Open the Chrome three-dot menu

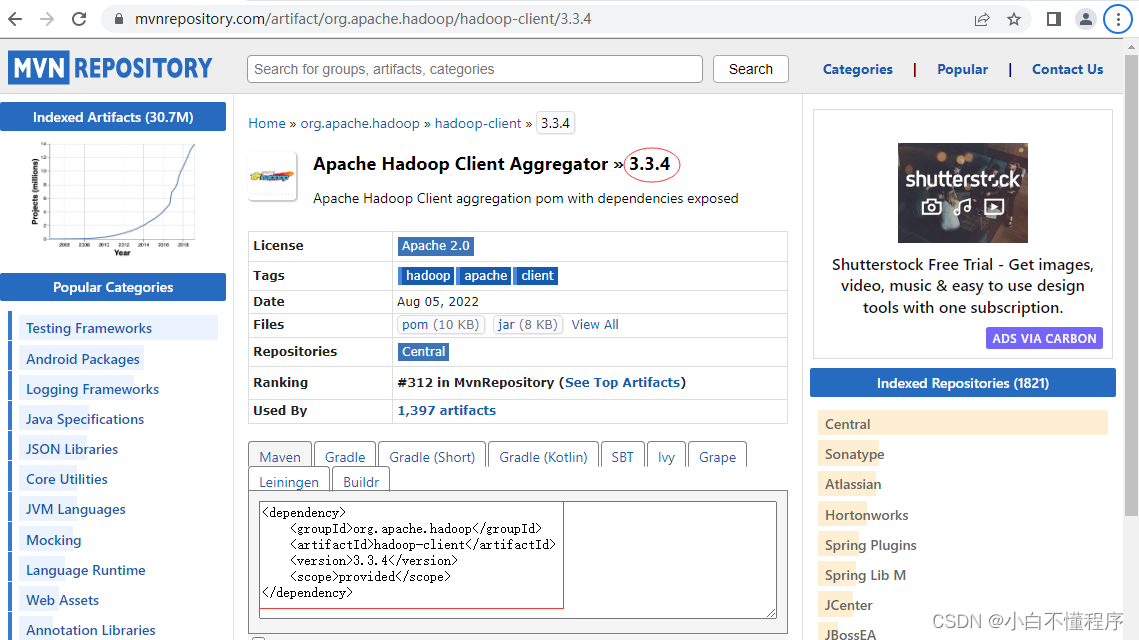[1118, 20]
